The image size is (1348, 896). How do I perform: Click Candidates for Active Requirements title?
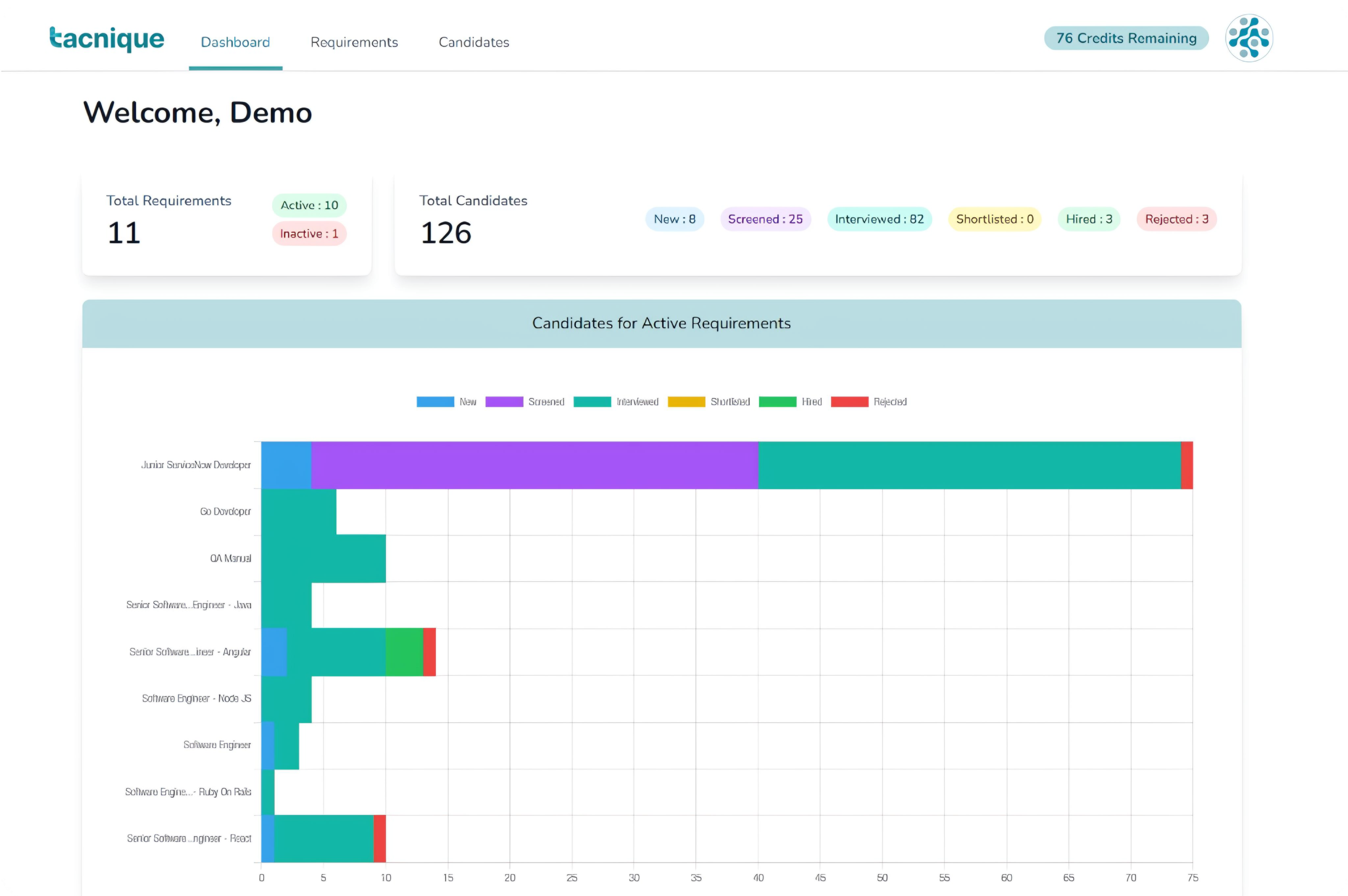pyautogui.click(x=661, y=323)
